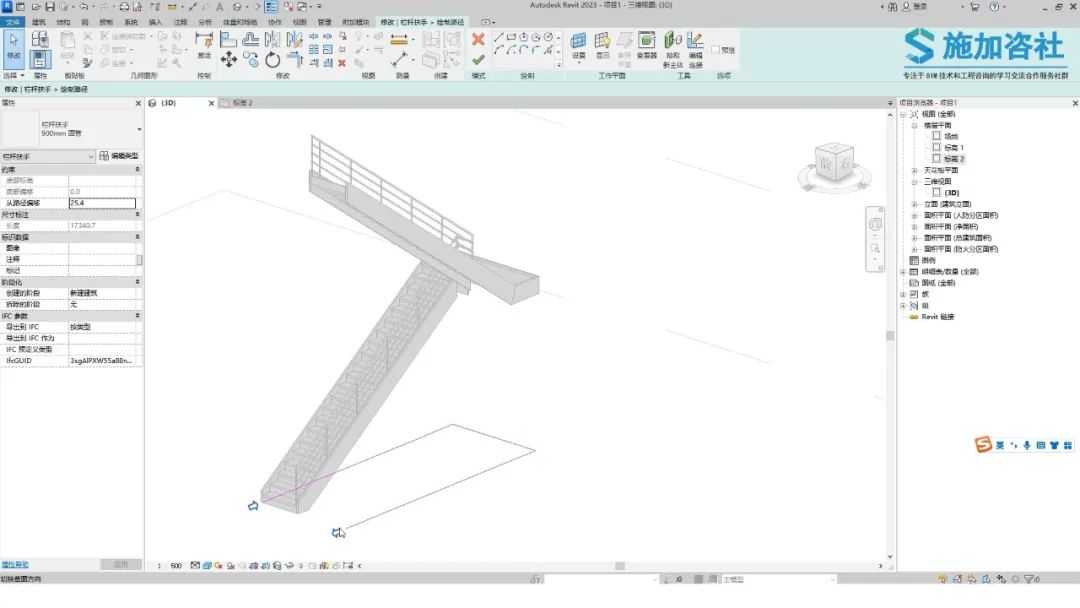Cancel edit mode with the red X under the ribbon tabs

point(478,39)
